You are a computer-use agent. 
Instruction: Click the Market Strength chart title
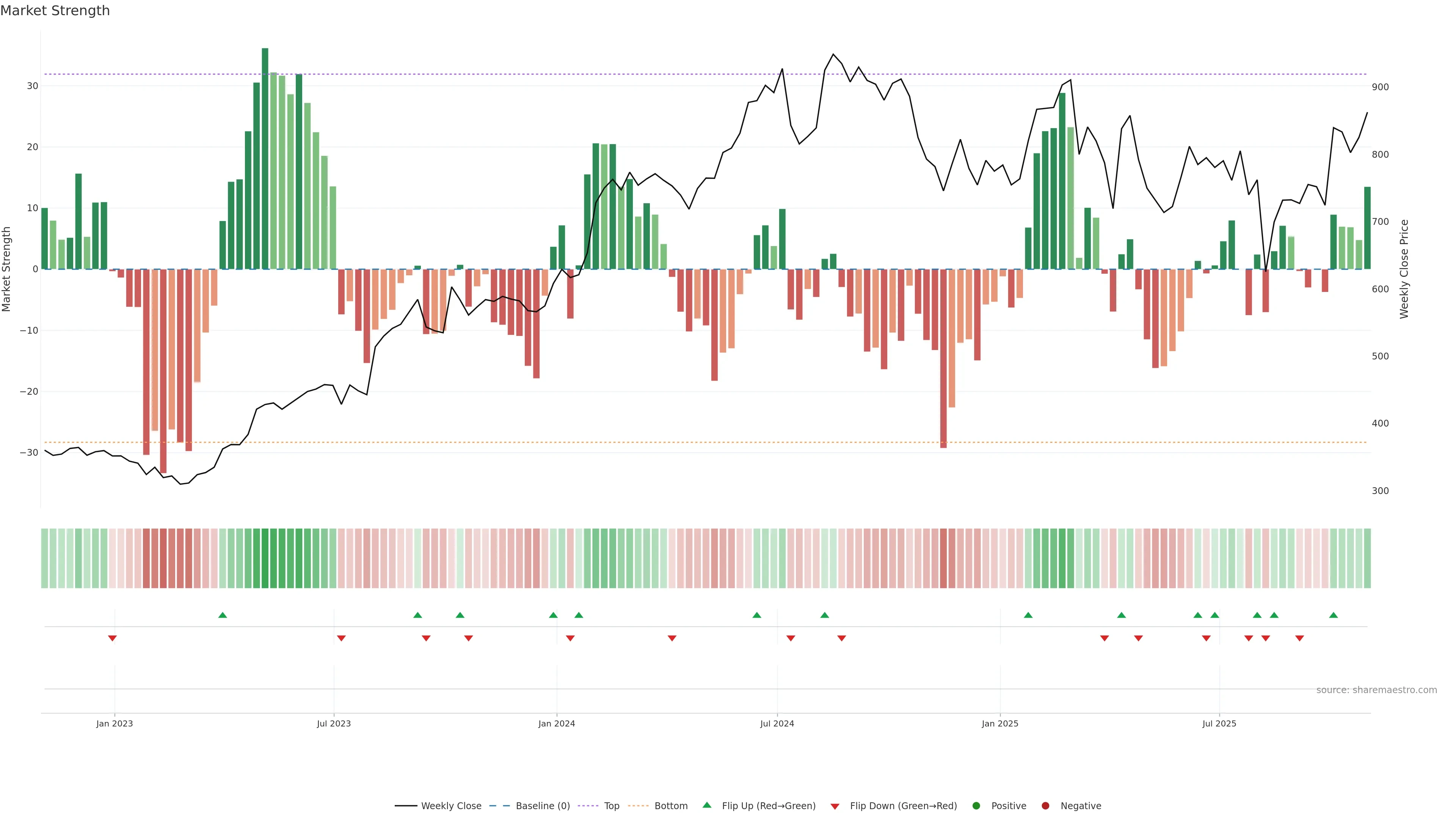55,11
